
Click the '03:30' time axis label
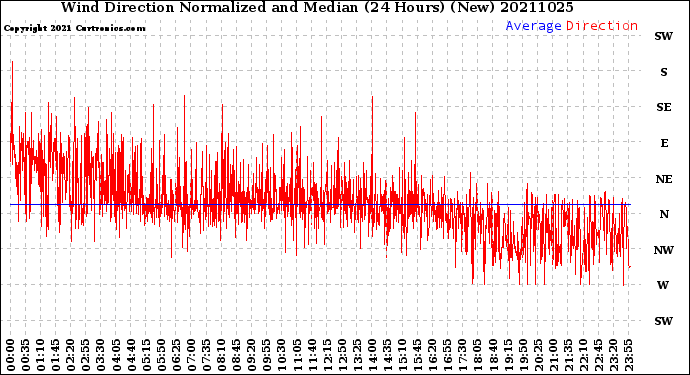pos(101,355)
